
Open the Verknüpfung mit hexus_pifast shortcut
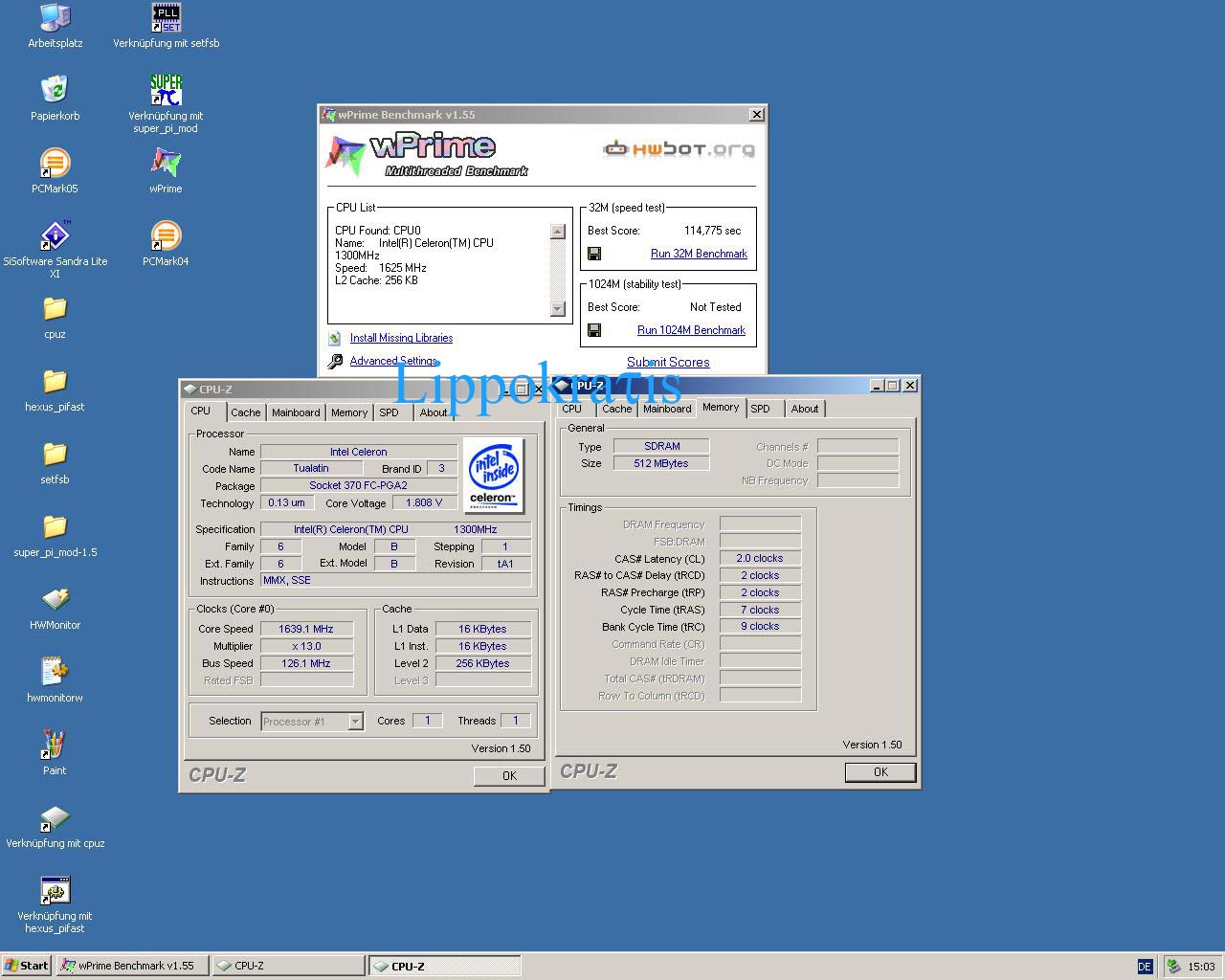click(55, 890)
